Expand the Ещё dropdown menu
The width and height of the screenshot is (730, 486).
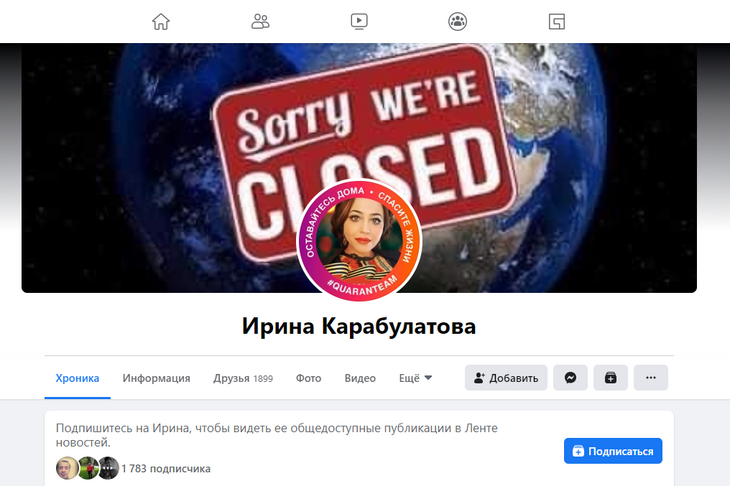pos(415,378)
